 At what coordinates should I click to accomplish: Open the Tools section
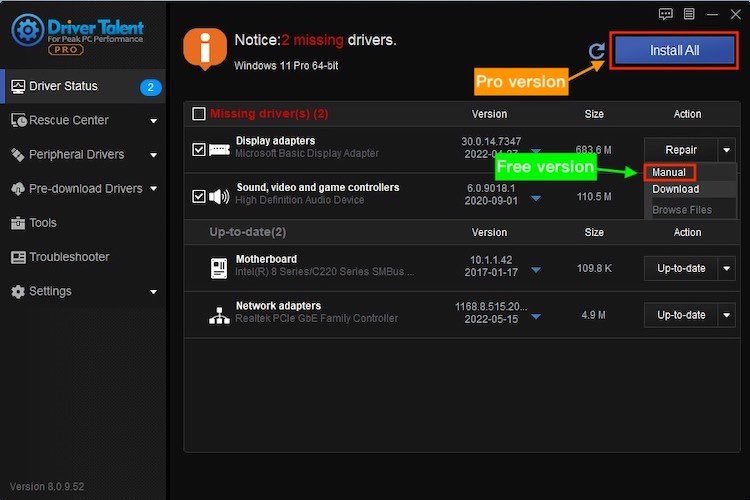pos(83,223)
